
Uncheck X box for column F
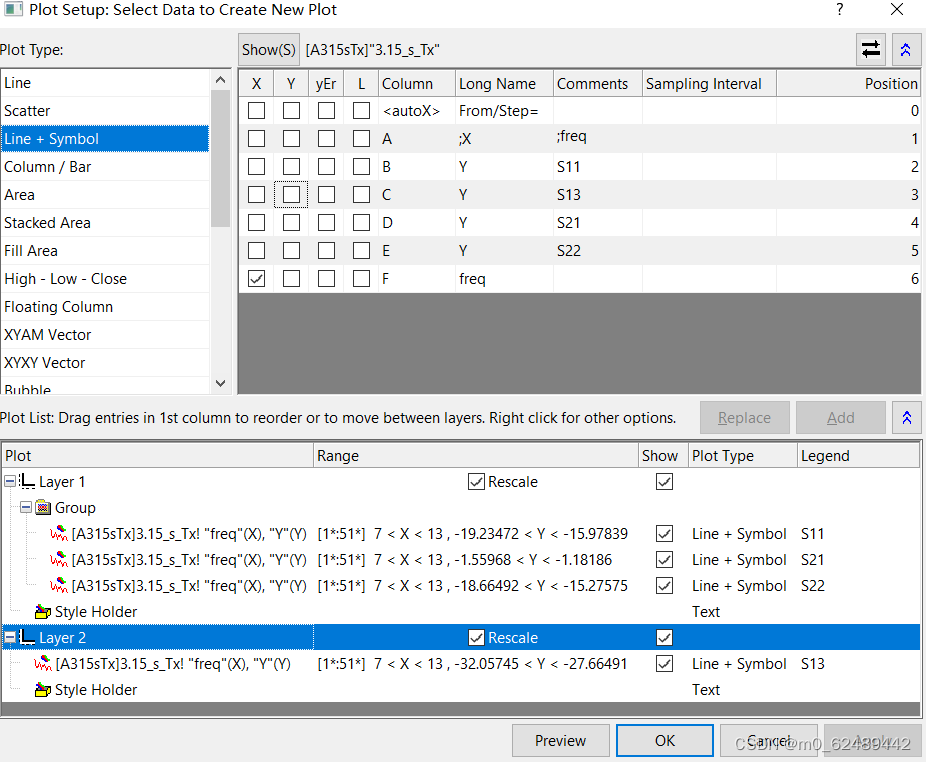[256, 278]
